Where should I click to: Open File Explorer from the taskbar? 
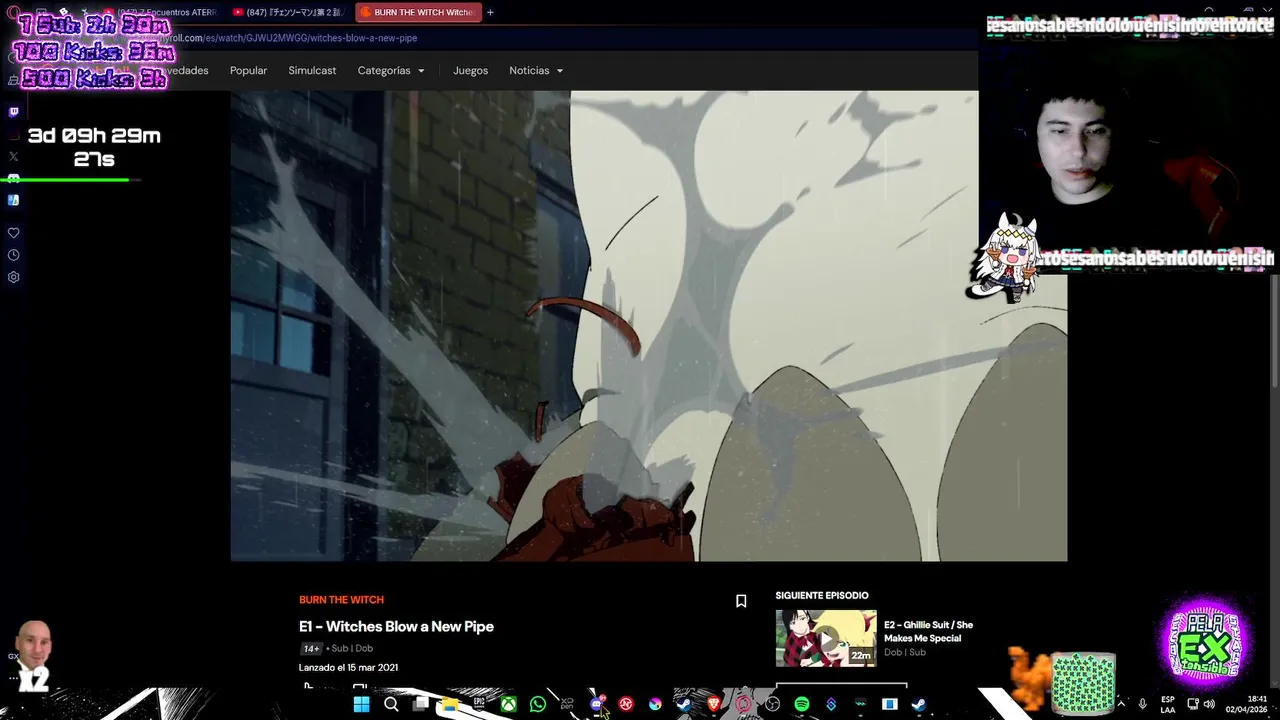tap(450, 704)
